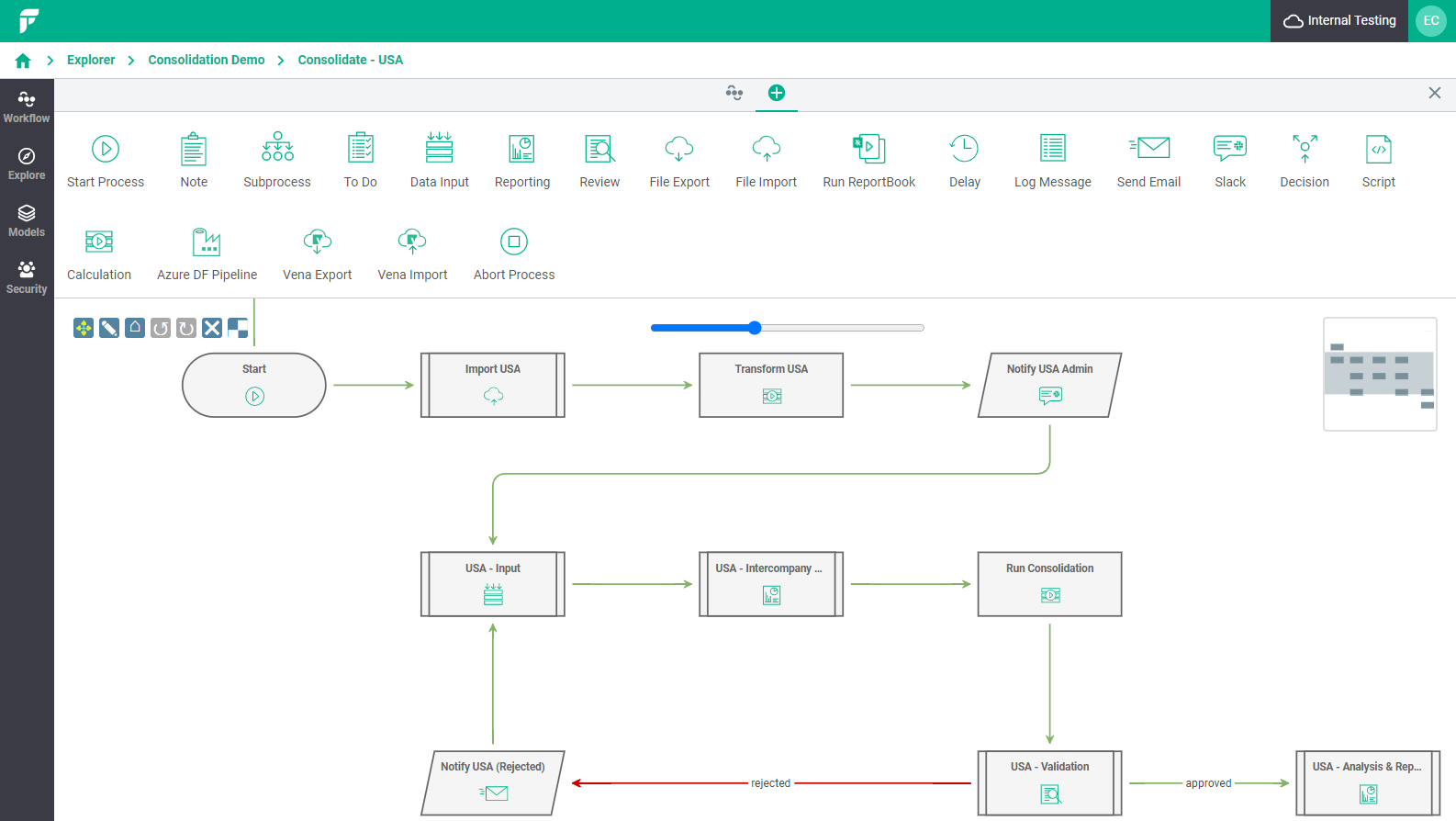Switch to the add-node plus tab
Viewport: 1456px width, 821px height.
pyautogui.click(x=777, y=93)
